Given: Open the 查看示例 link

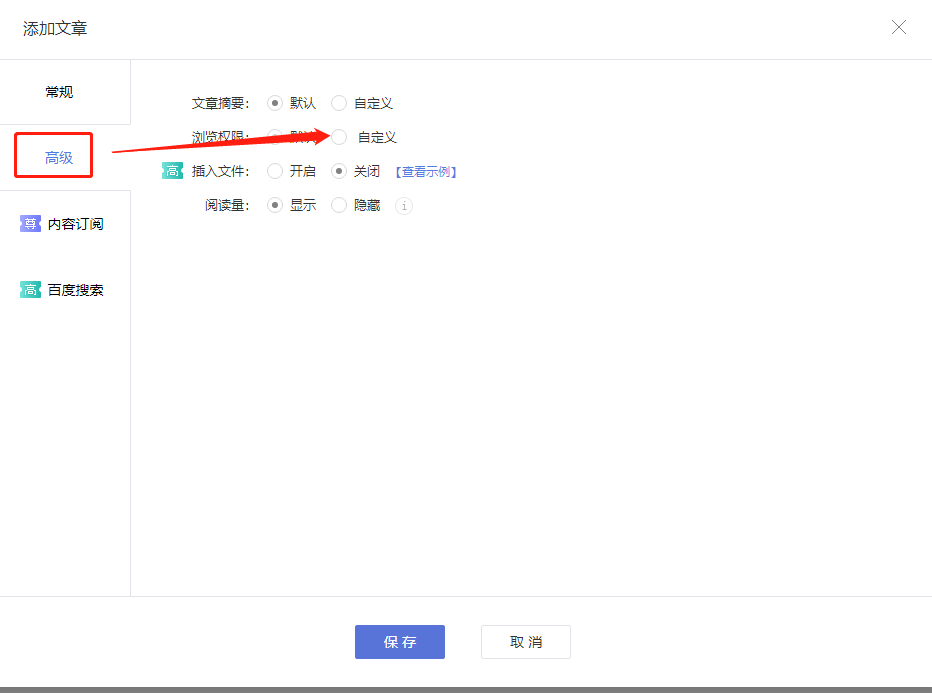Looking at the screenshot, I should tap(426, 172).
